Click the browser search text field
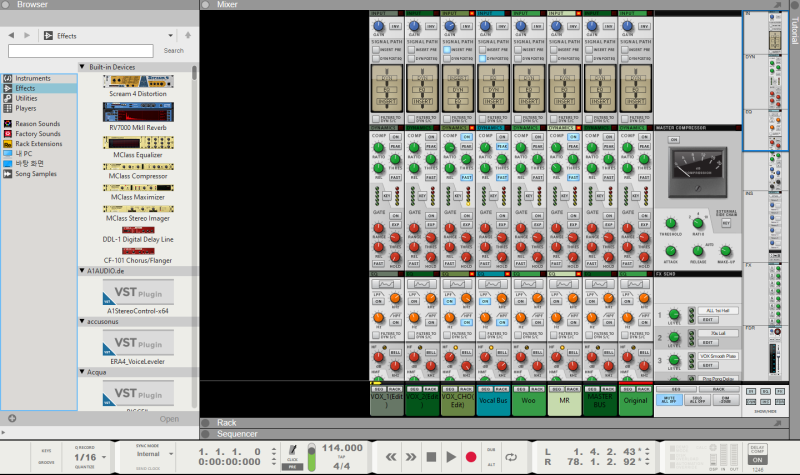Image resolution: width=800 pixels, height=475 pixels. click(81, 51)
